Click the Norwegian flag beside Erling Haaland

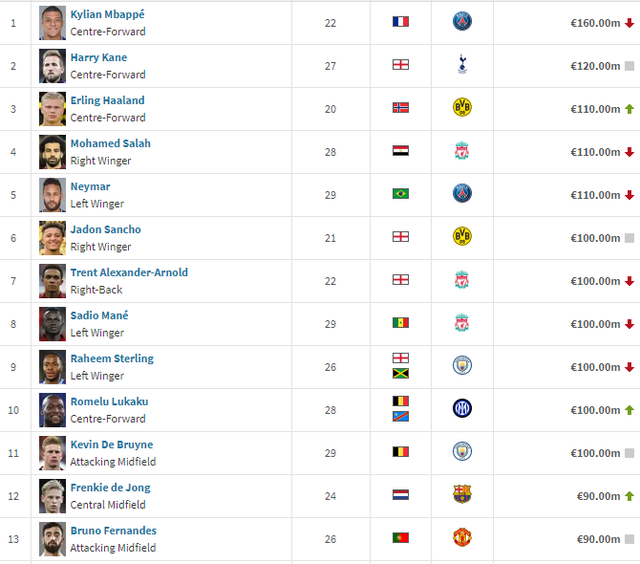[401, 108]
